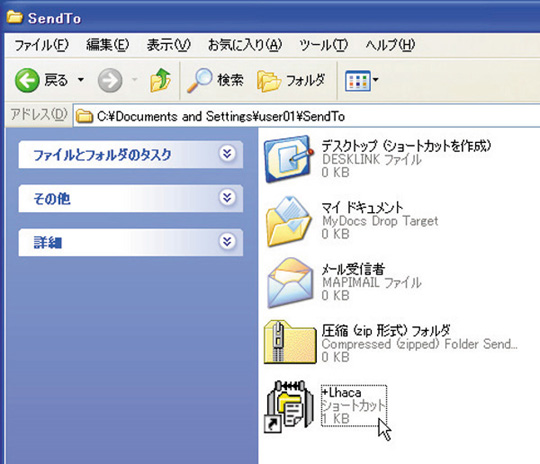The height and width of the screenshot is (464, 540).
Task: Open the ツール(T) menu
Action: pyautogui.click(x=323, y=45)
